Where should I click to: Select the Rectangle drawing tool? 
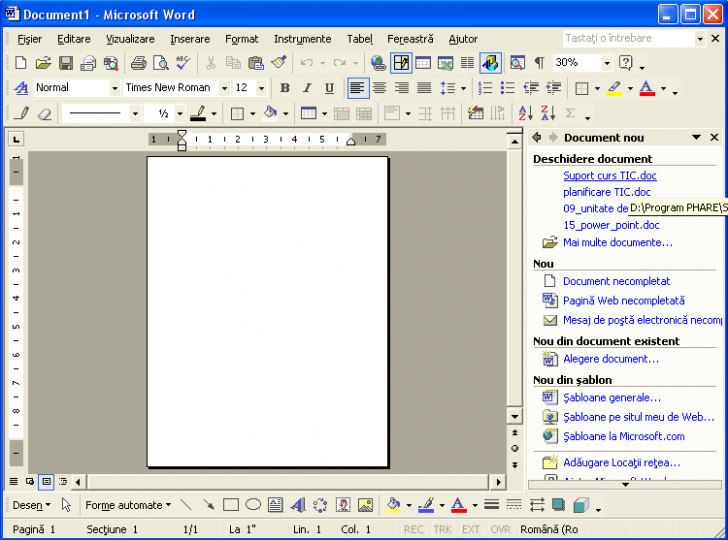click(x=231, y=505)
